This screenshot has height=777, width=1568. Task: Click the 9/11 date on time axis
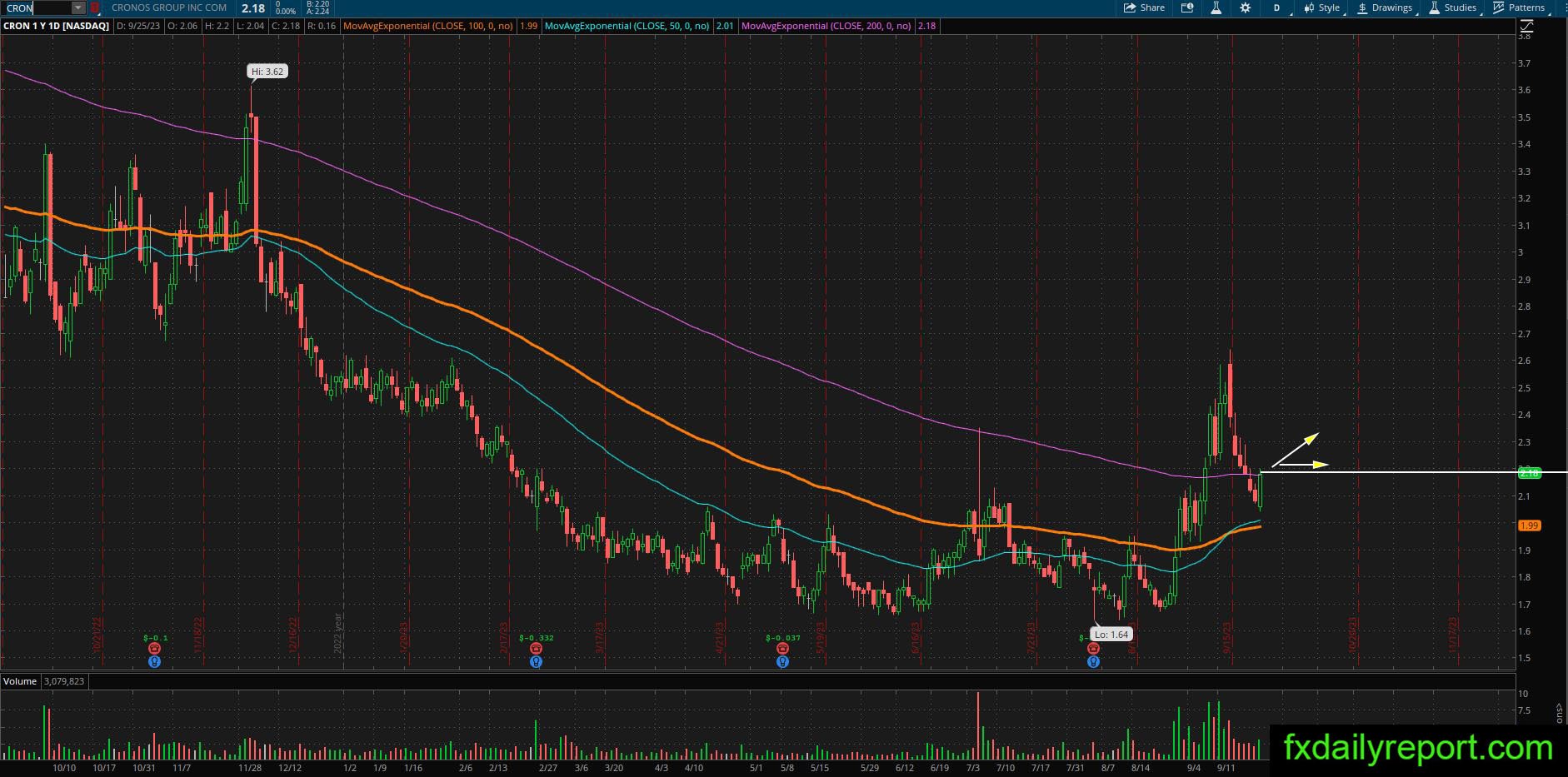click(1225, 768)
